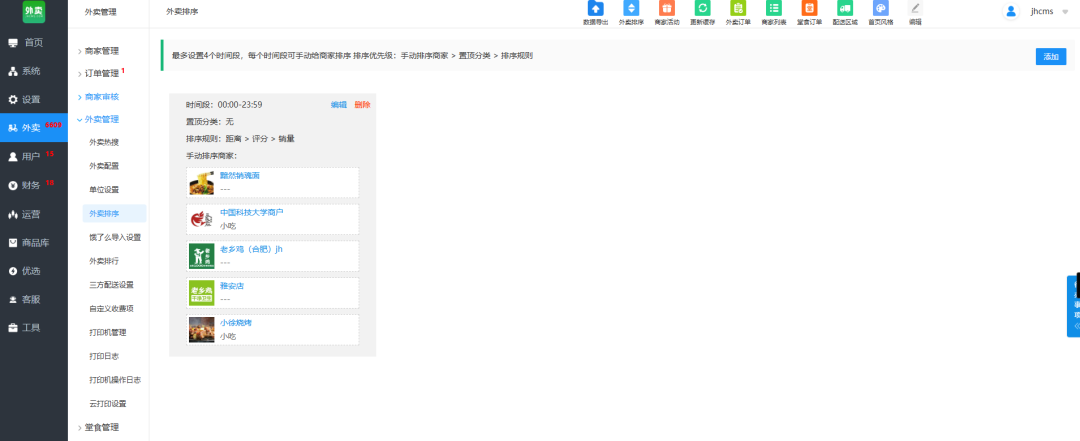Click the red 删除 link
Screen dimensions: 1080x441
(x=362, y=105)
